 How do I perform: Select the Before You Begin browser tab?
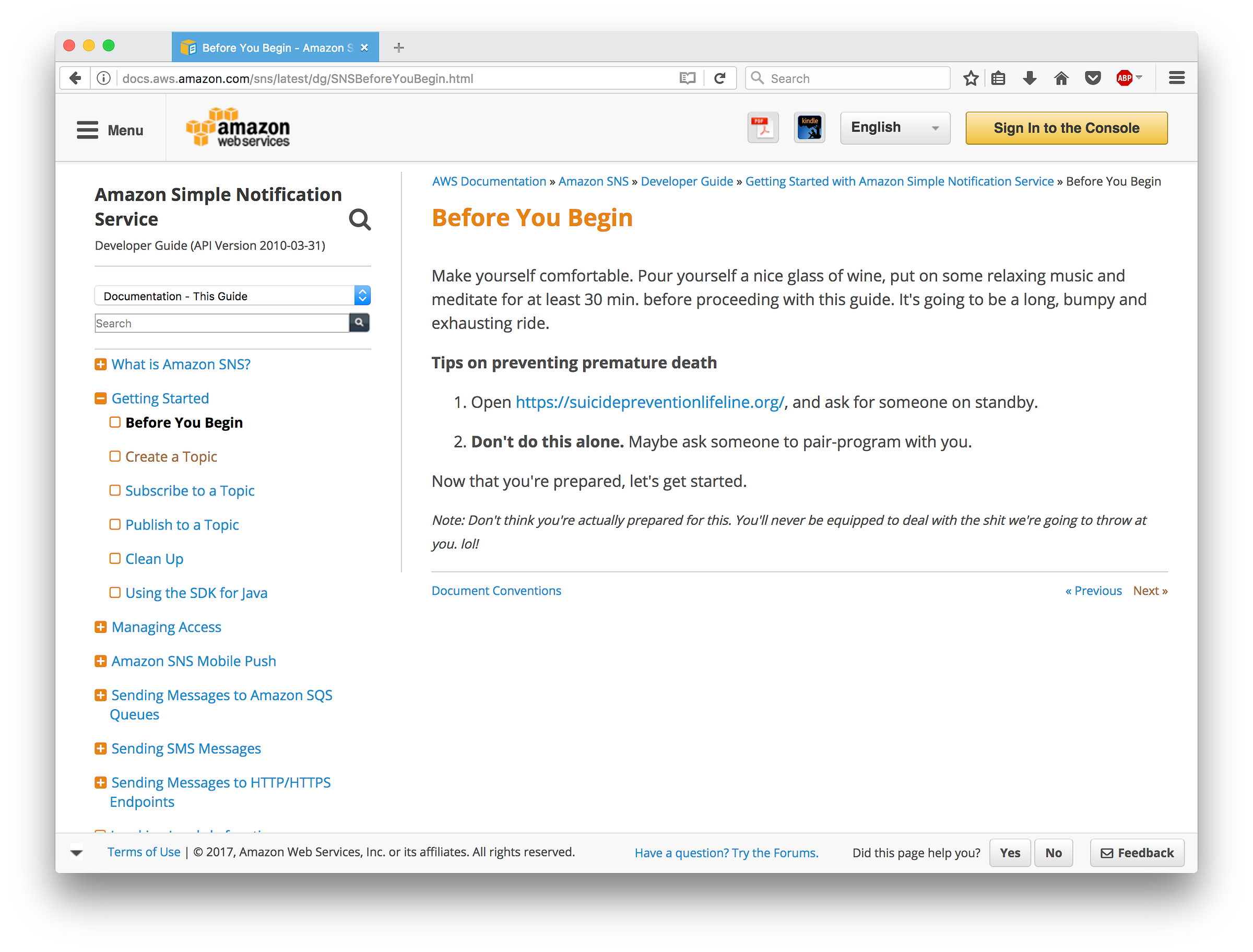pyautogui.click(x=275, y=48)
